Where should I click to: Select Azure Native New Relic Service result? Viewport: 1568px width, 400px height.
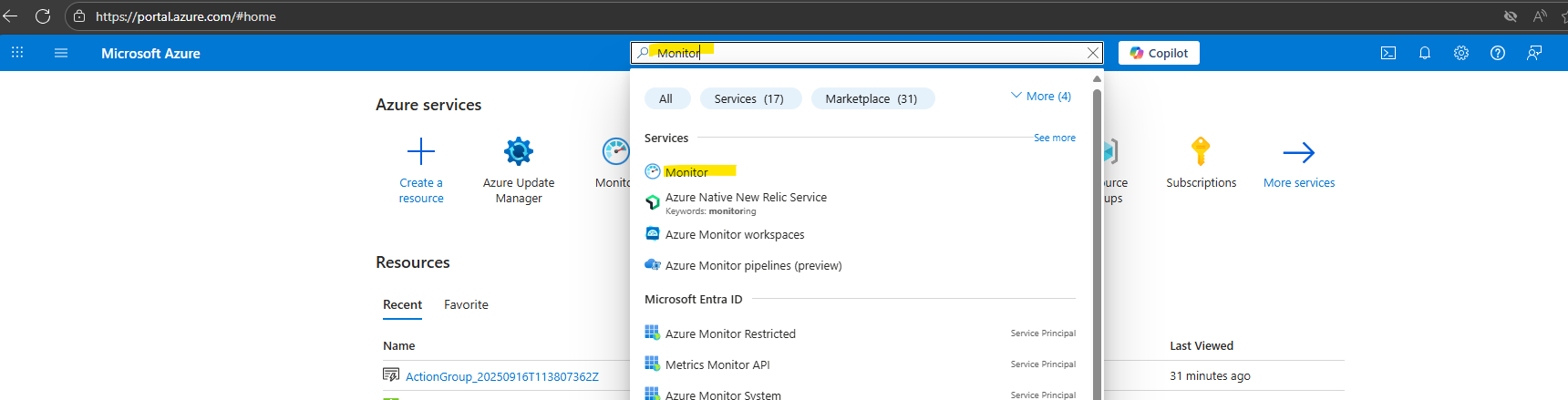pos(746,203)
